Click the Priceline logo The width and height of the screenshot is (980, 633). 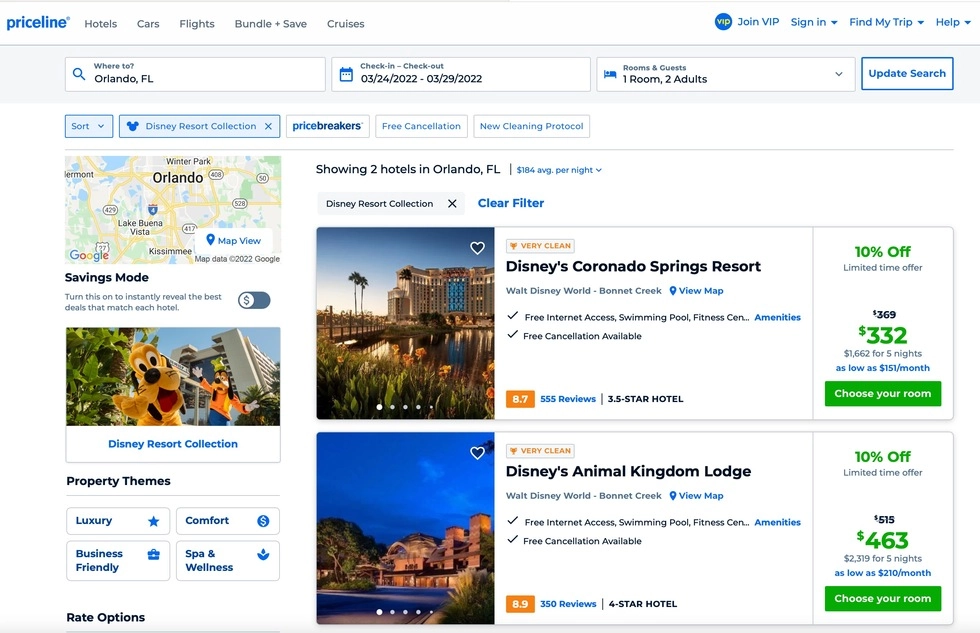[38, 22]
